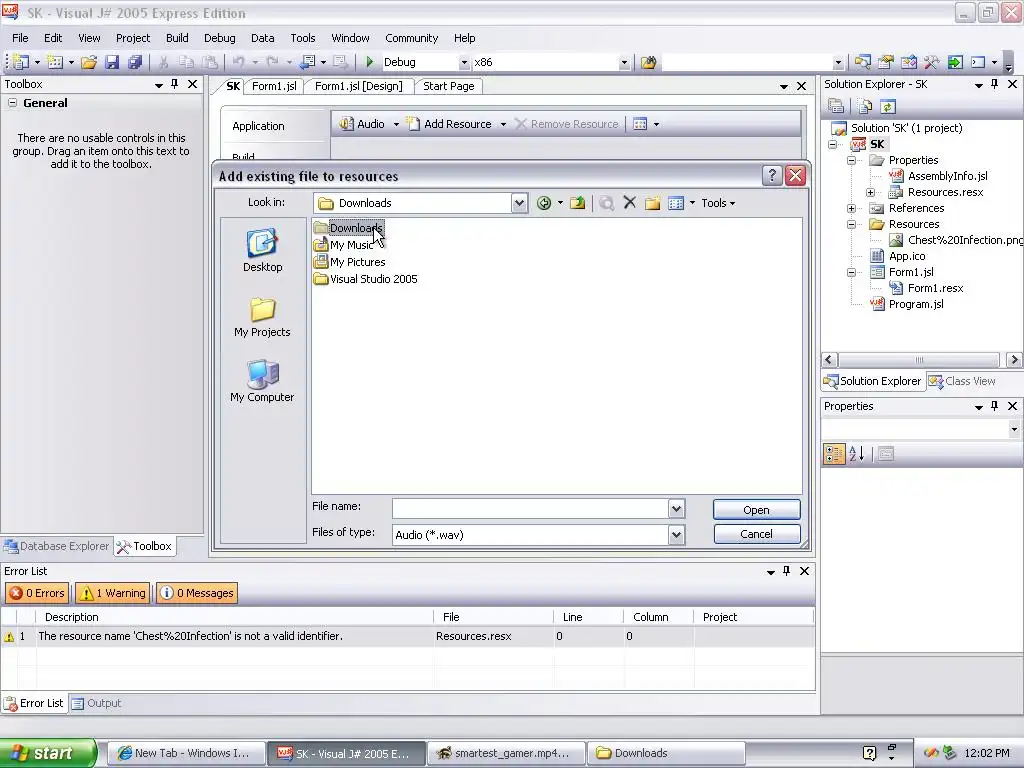Click the Solution Explorer Refresh icon
1024x768 pixels.
(x=887, y=106)
